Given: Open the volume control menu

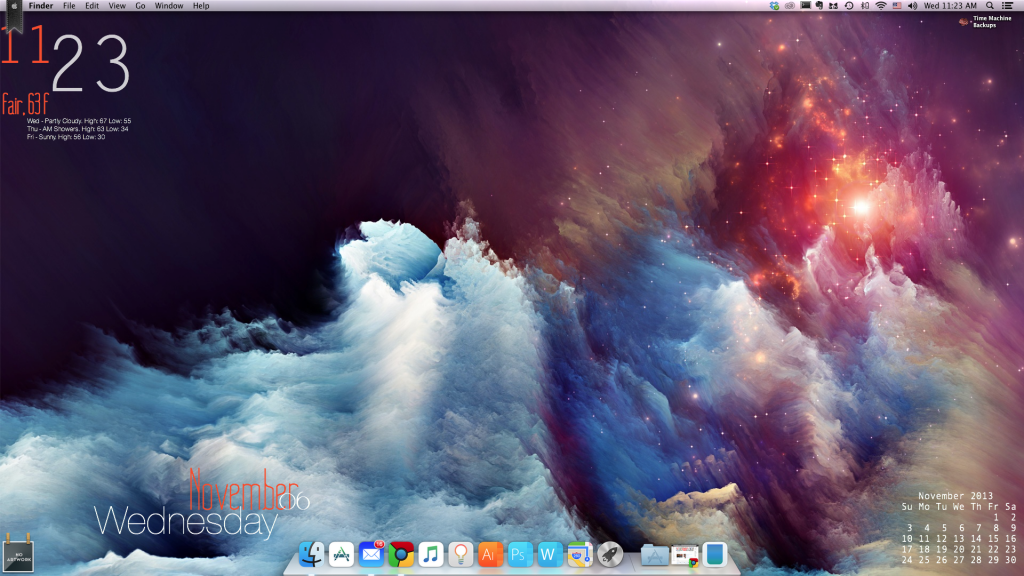Looking at the screenshot, I should click(912, 6).
